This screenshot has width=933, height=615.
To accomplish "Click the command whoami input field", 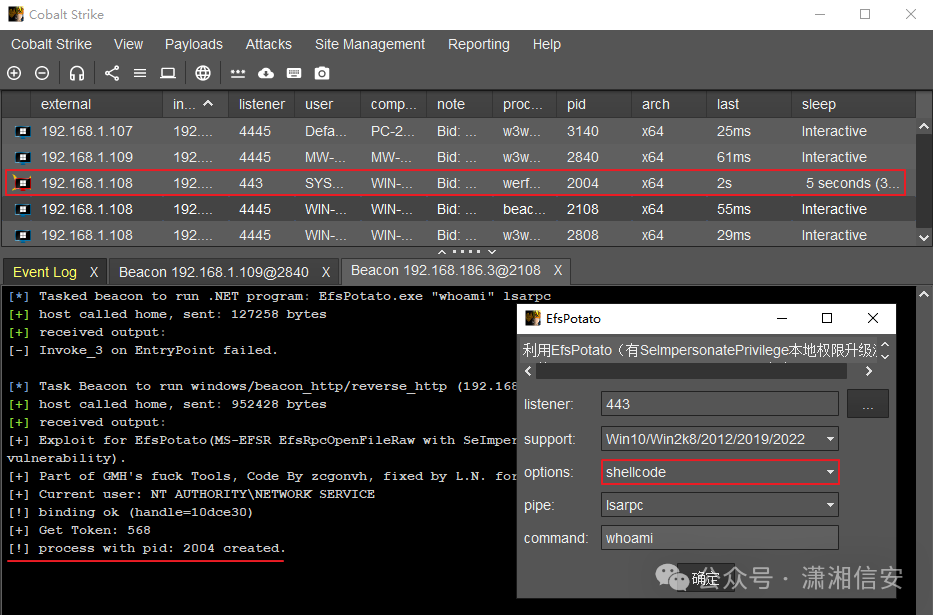I will [719, 538].
